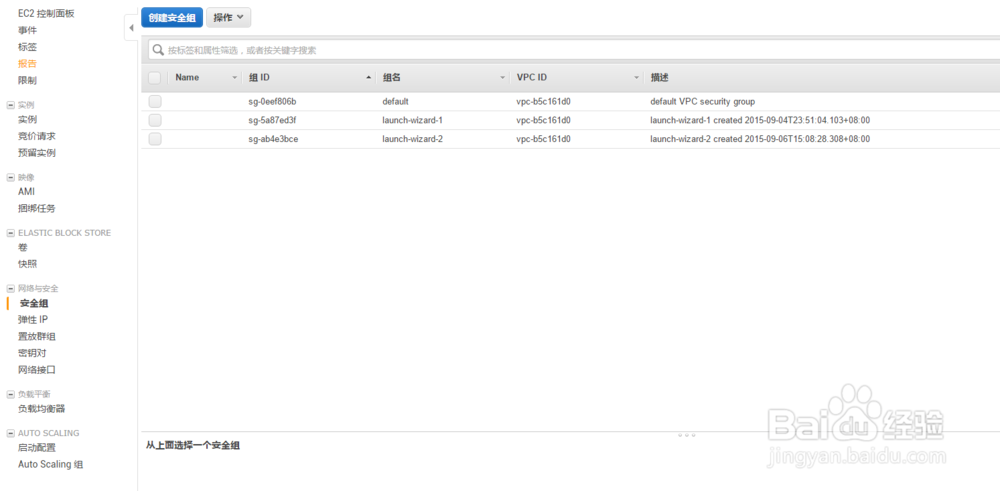Screen dimensions: 1000x491
Task: Collapse the sidebar with arrow handle
Action: tap(131, 28)
